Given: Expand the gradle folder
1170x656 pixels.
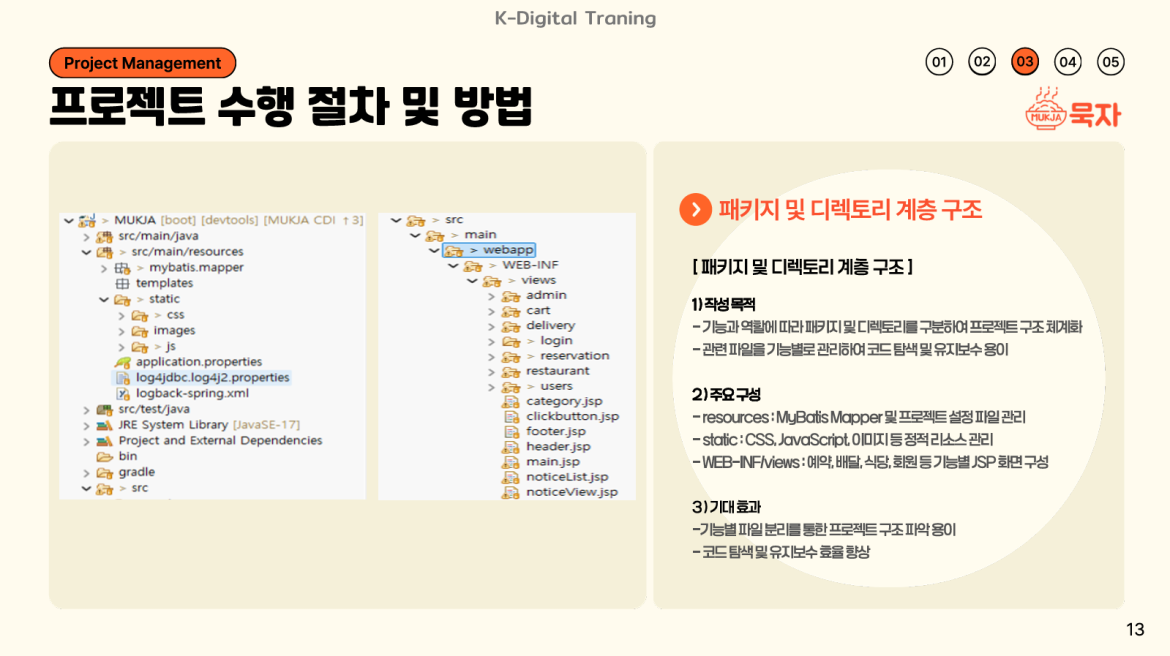Looking at the screenshot, I should pos(87,472).
